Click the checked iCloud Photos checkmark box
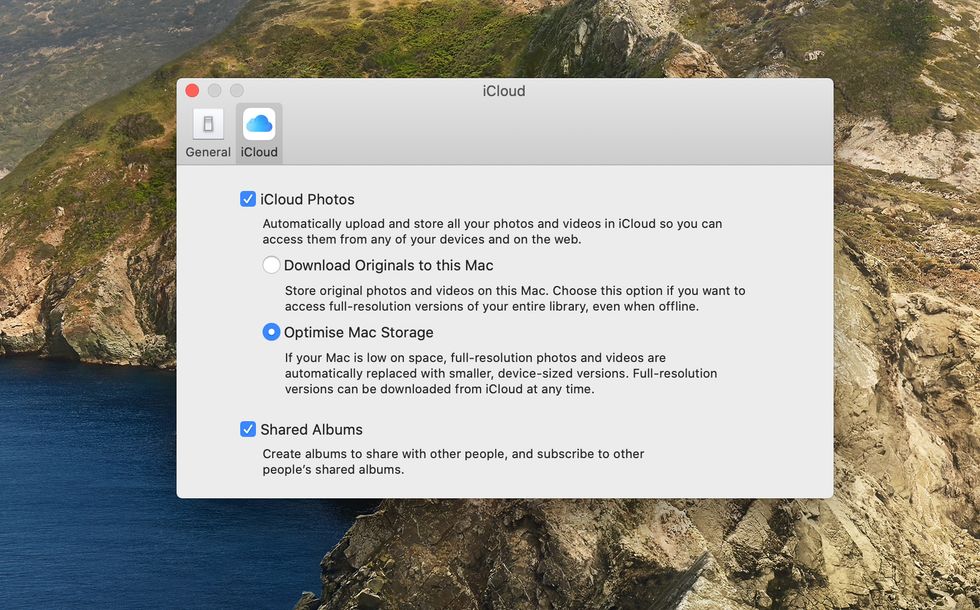This screenshot has width=980, height=610. [247, 198]
